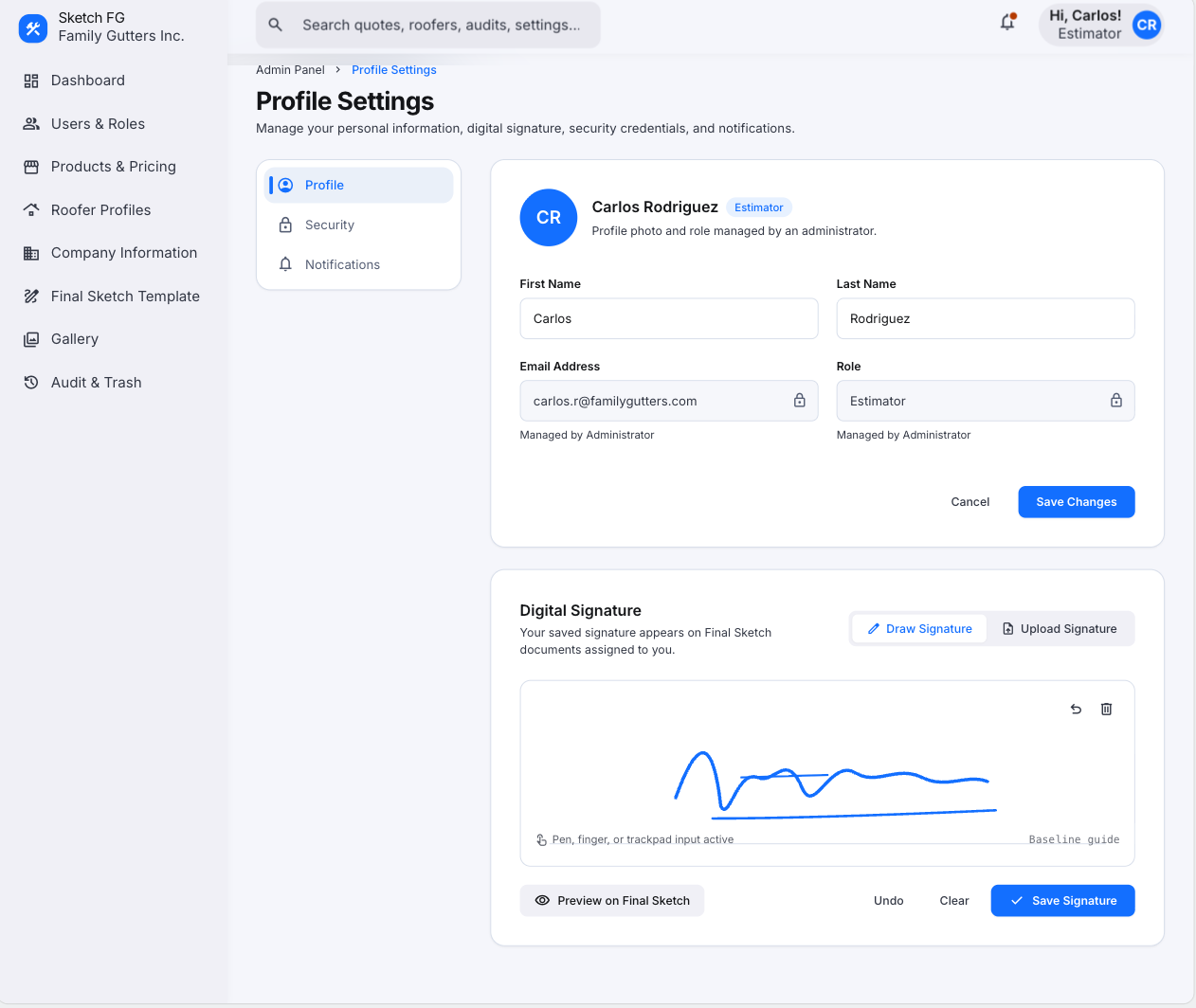Screen dimensions: 1196x1008
Task: Click the Final Sketch Template pencil icon
Action: coord(31,297)
